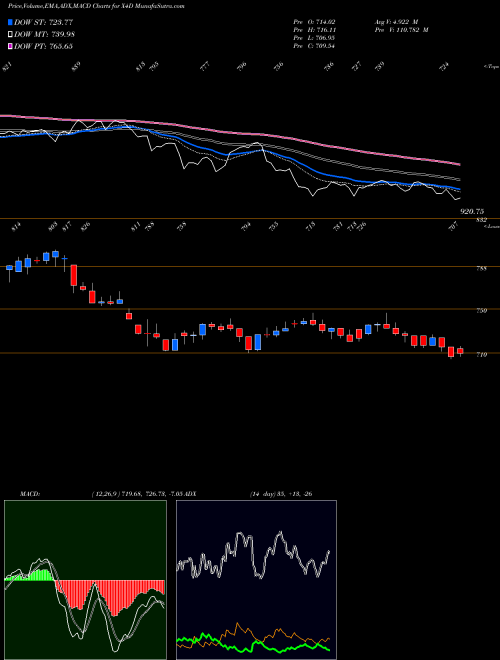Click the top label '724' at right
Image resolution: width=500 pixels, height=660 pixels.
[444, 67]
